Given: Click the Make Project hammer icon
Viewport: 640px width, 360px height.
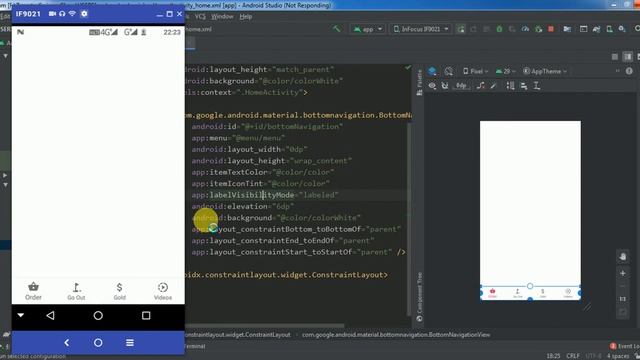Looking at the screenshot, I should 337,29.
